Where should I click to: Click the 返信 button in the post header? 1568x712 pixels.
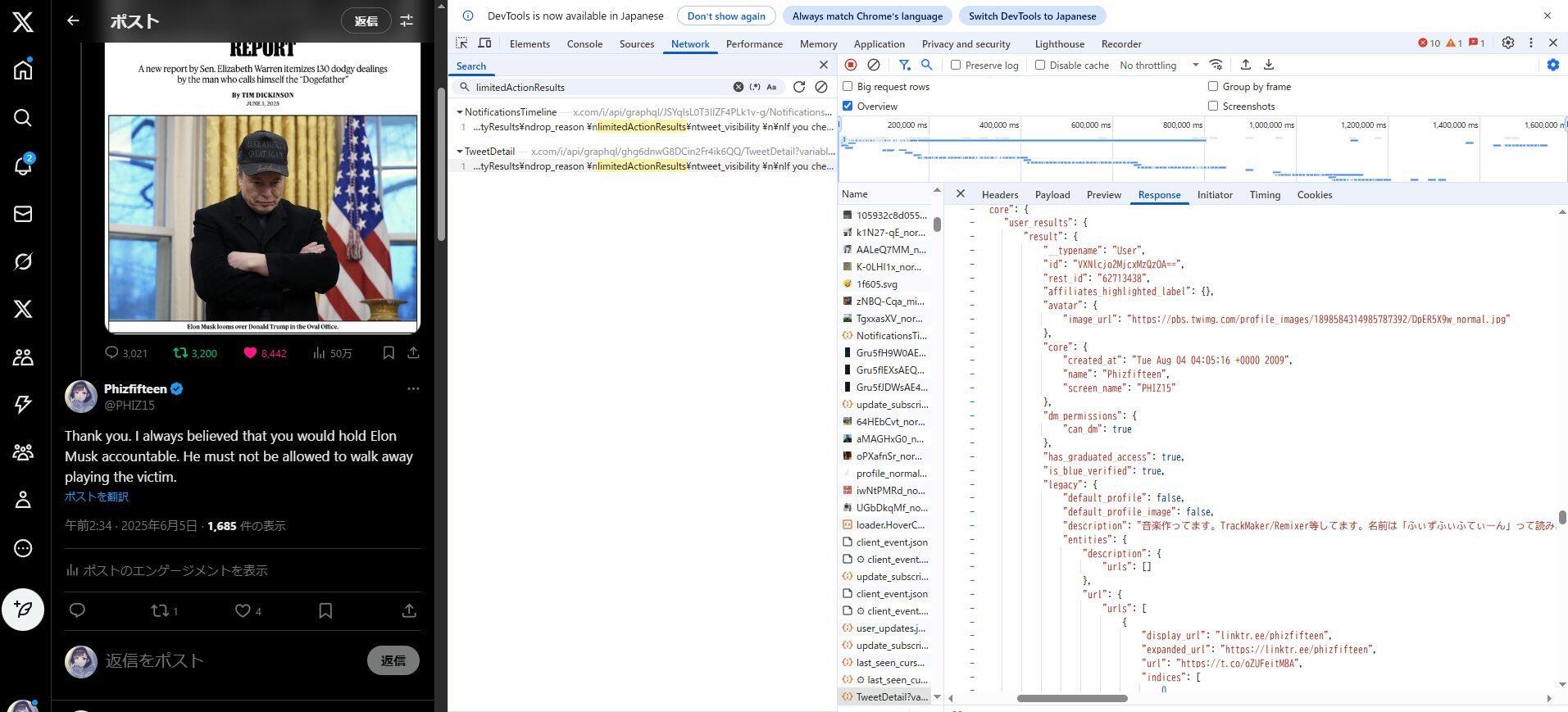click(366, 21)
